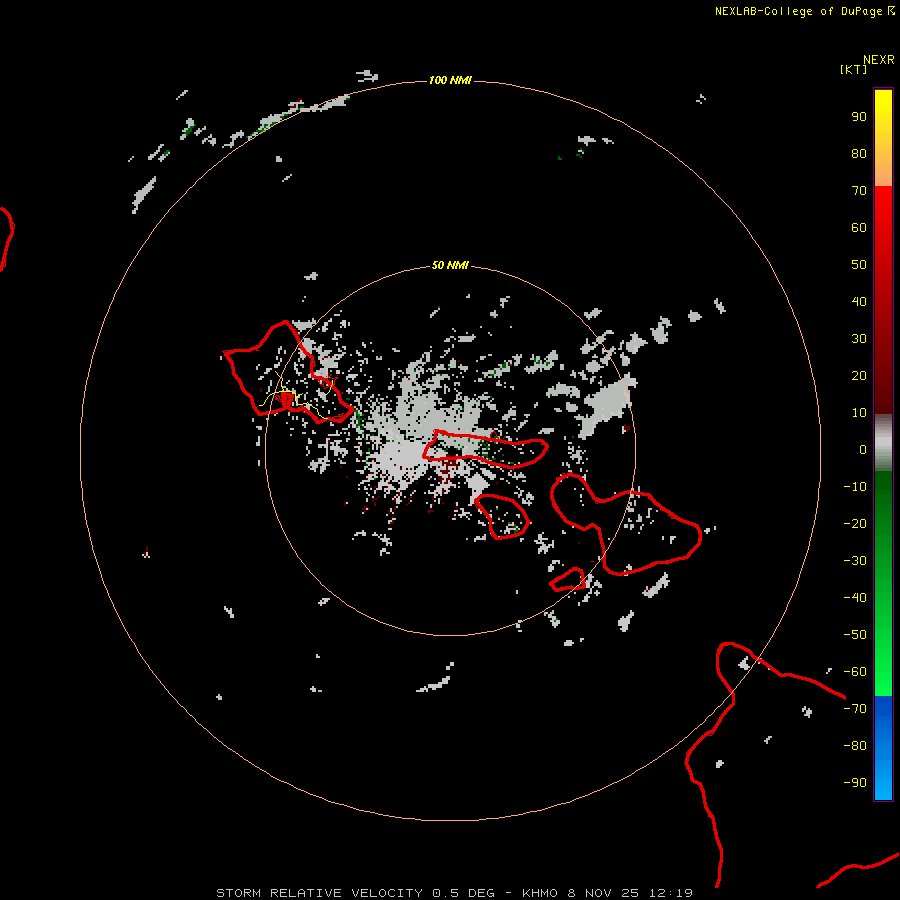Click the gray zero-velocity band on the color bar
The width and height of the screenshot is (900, 900).
tap(883, 443)
